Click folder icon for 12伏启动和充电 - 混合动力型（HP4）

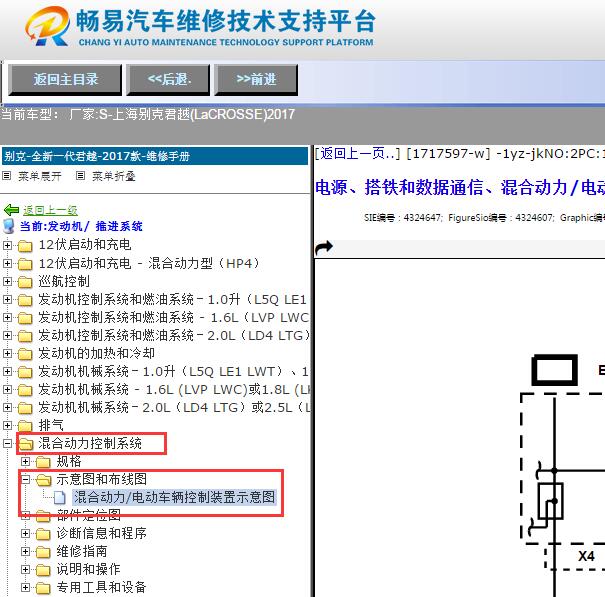click(x=25, y=264)
